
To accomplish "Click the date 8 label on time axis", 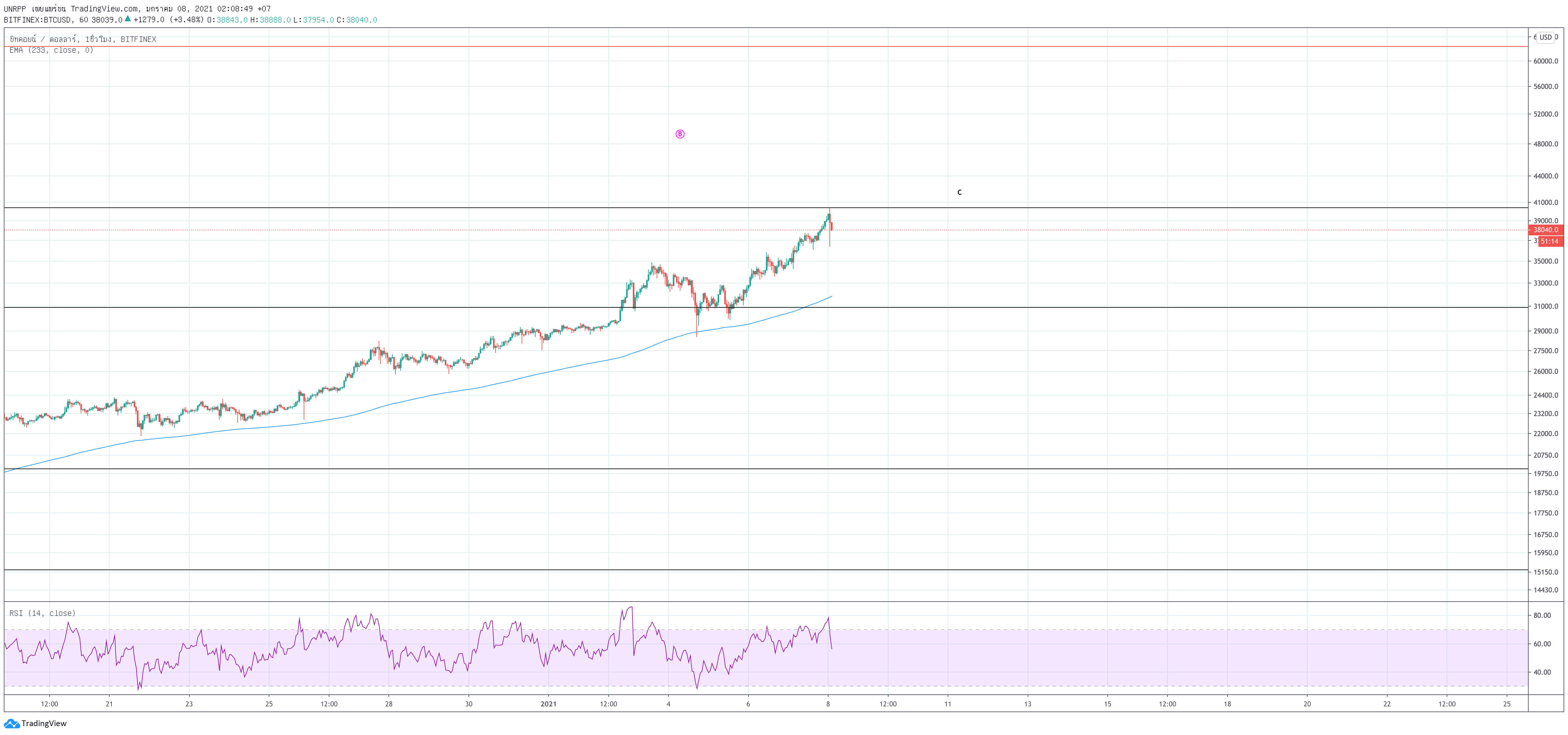I will (x=828, y=704).
